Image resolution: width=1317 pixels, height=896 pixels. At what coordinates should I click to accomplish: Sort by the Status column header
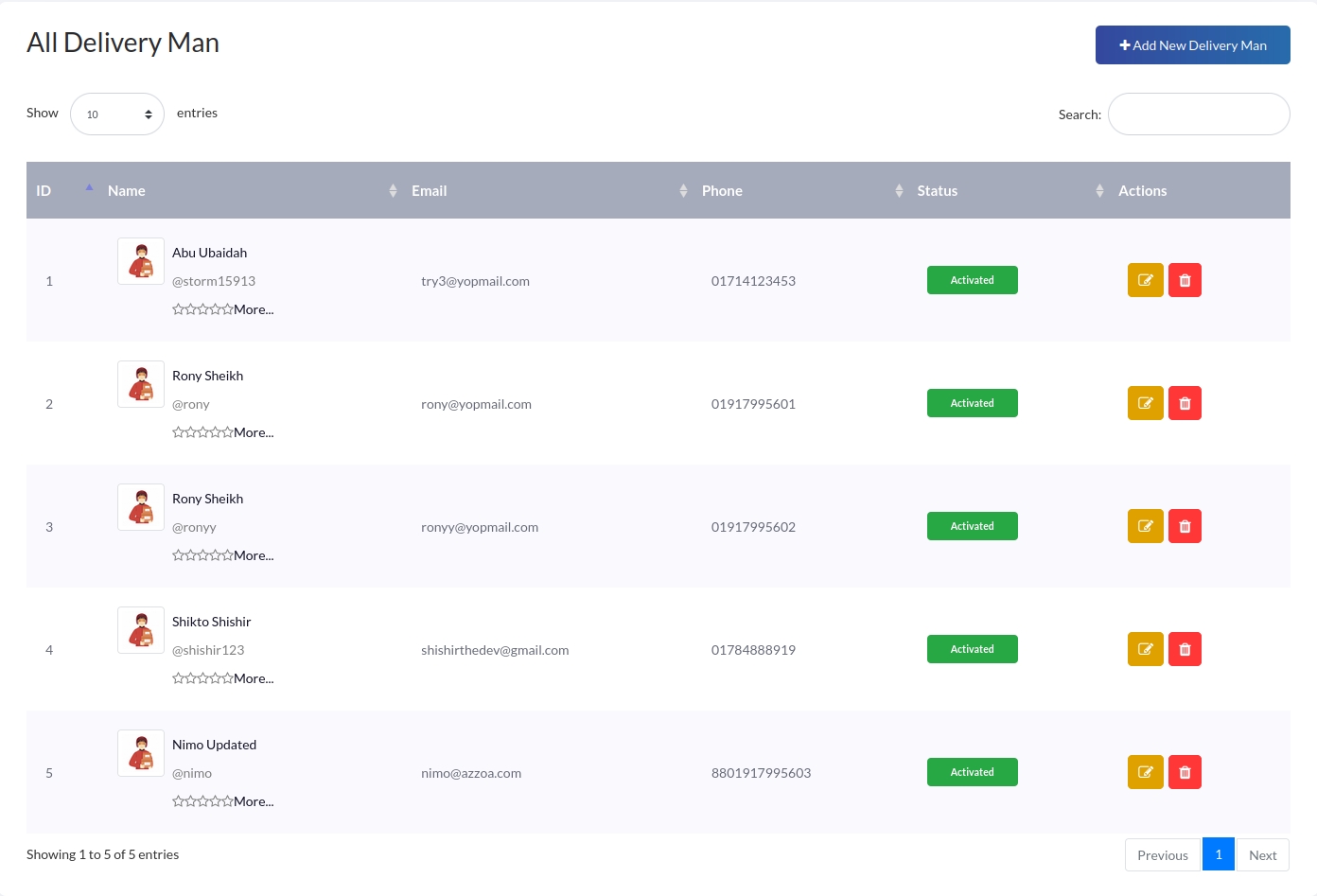937,191
